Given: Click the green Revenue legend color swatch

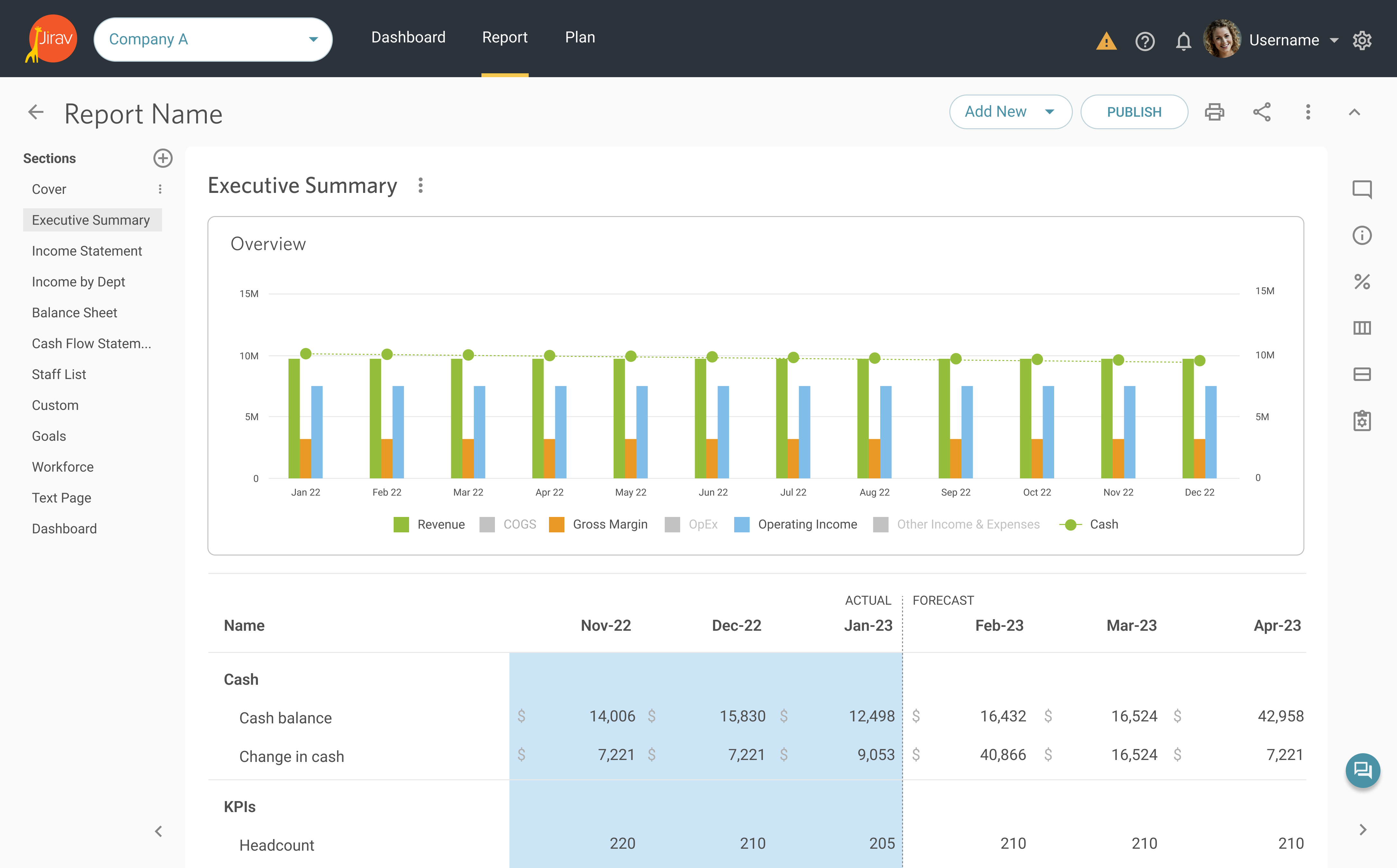Looking at the screenshot, I should [401, 524].
